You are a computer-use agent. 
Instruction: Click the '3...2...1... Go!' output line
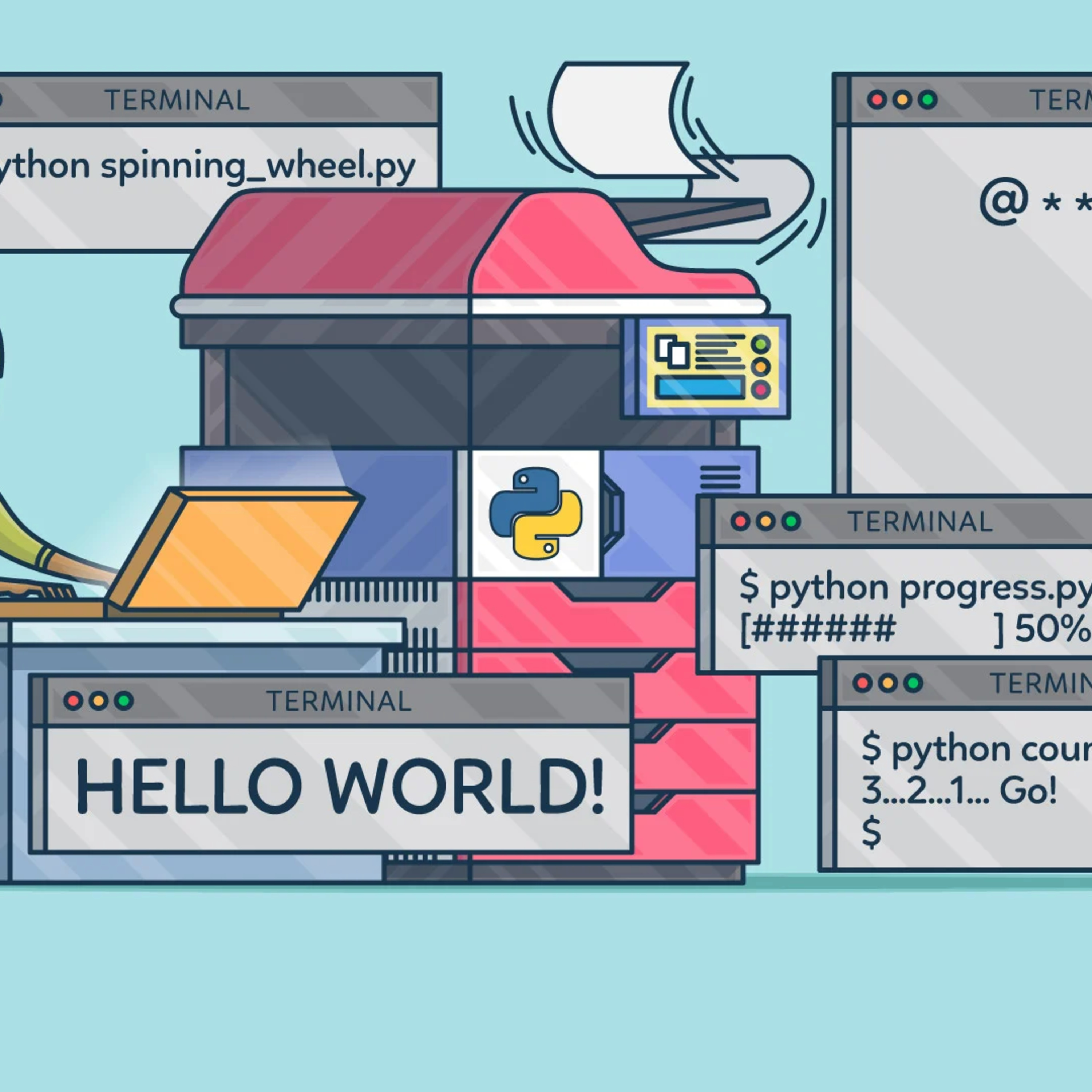tap(959, 790)
